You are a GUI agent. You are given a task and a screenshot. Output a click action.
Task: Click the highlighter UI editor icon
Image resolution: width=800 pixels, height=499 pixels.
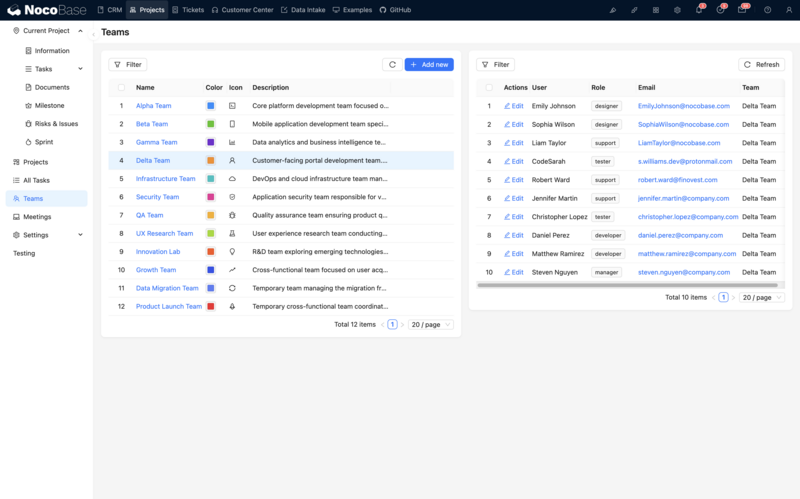coord(612,9)
